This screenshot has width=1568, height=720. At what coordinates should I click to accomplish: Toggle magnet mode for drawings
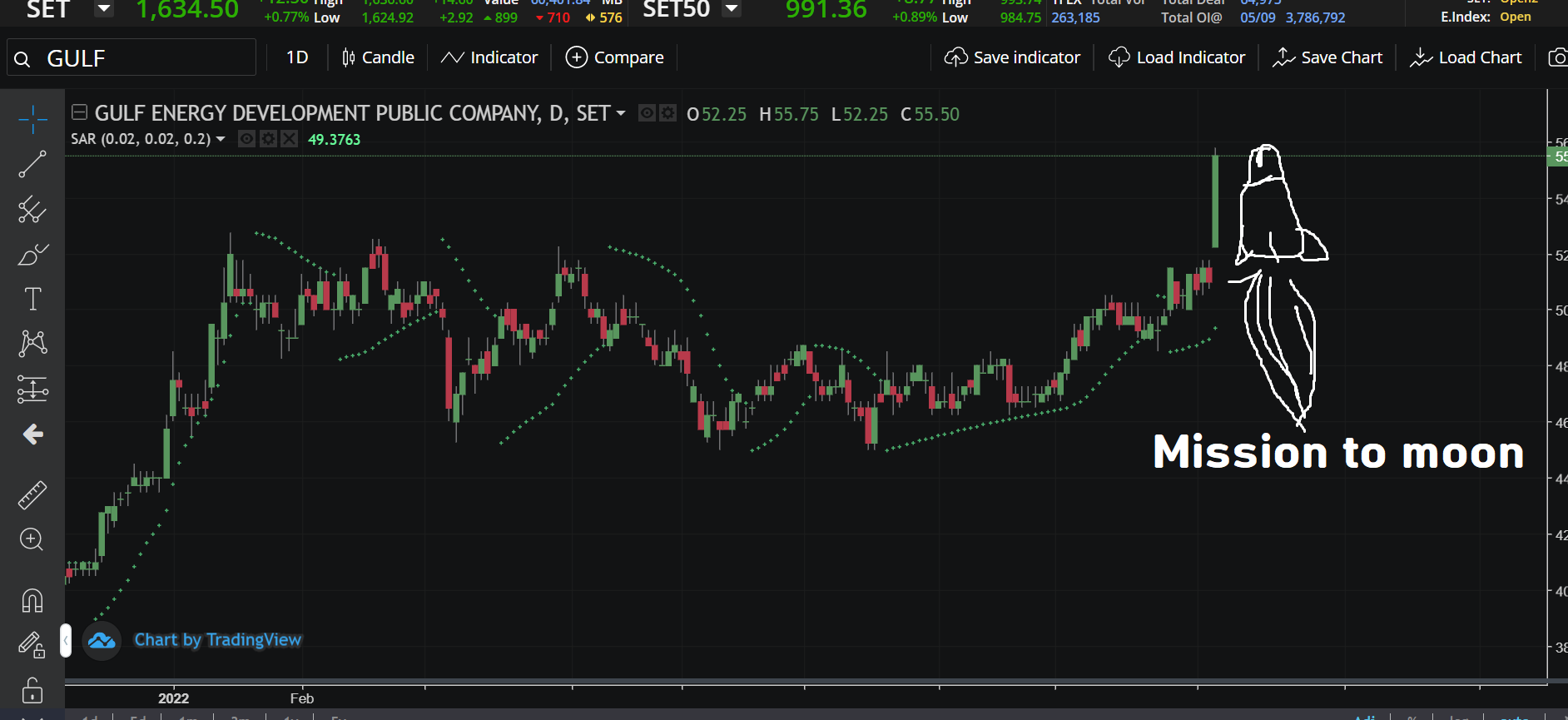32,600
